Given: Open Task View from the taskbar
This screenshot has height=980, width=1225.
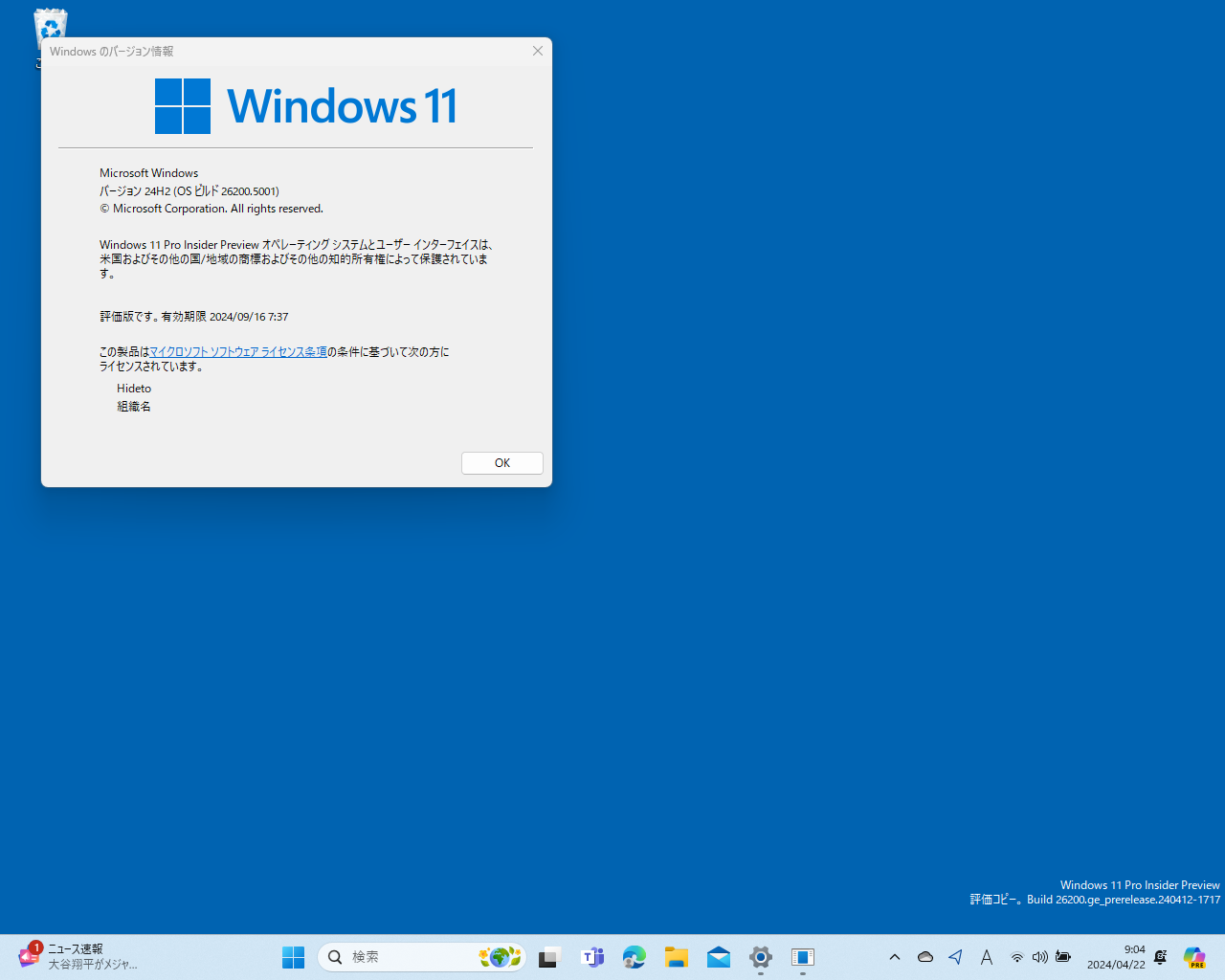Looking at the screenshot, I should pyautogui.click(x=547, y=956).
